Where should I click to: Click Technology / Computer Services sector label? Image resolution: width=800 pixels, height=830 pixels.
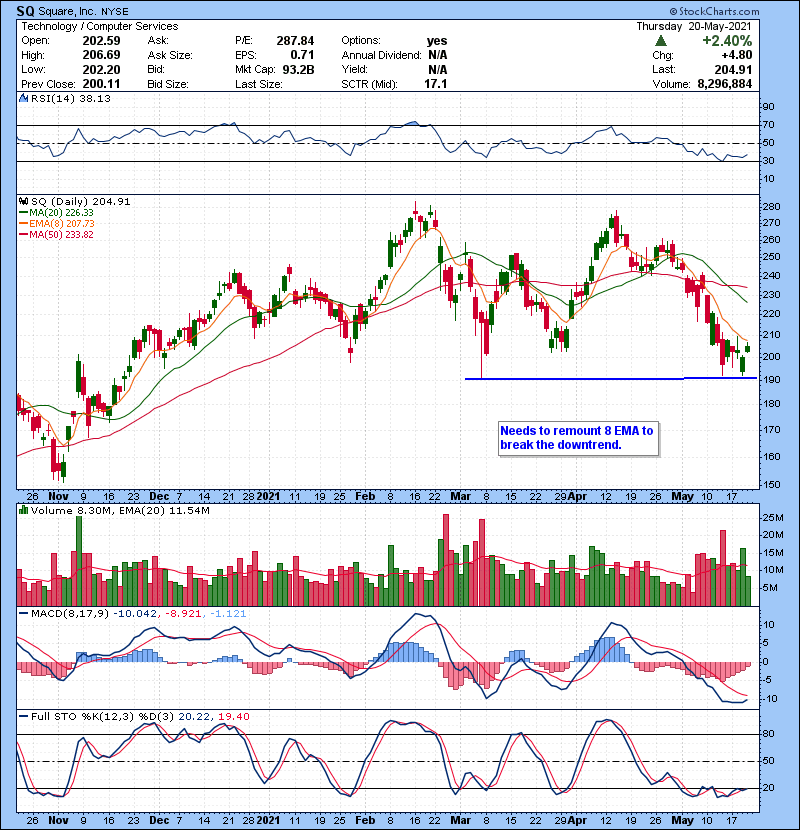point(100,26)
